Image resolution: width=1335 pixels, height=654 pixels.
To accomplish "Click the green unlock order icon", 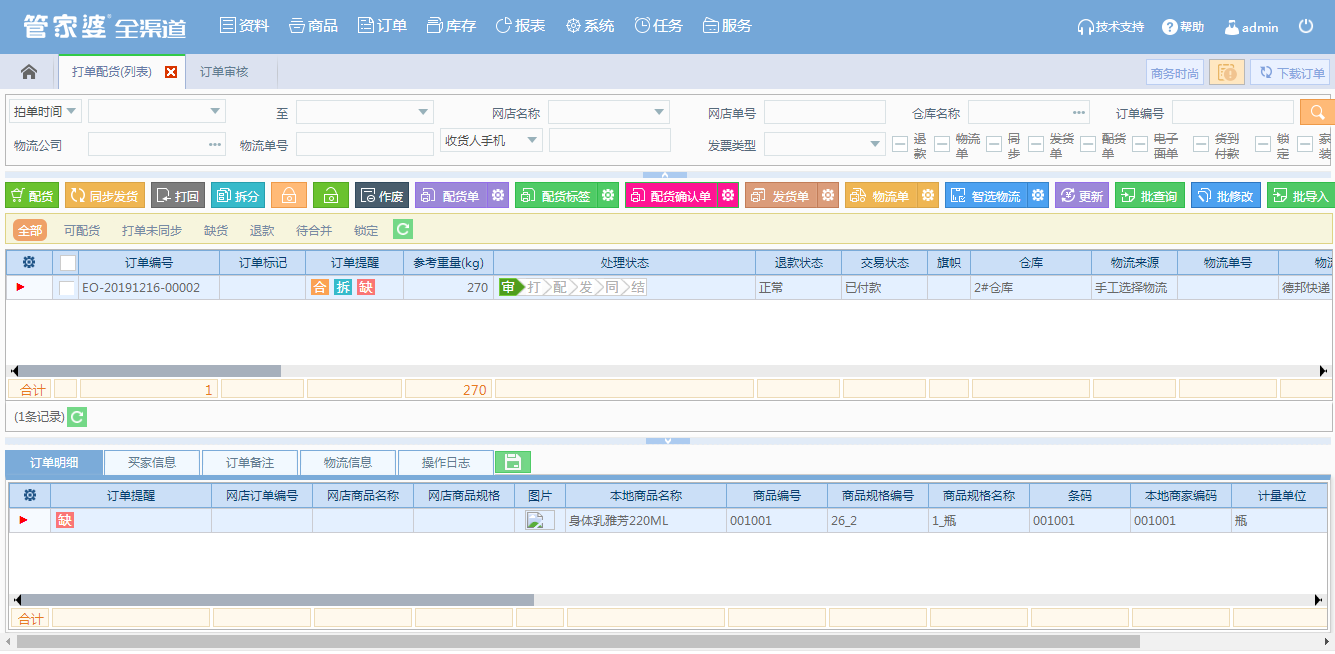I will (330, 196).
